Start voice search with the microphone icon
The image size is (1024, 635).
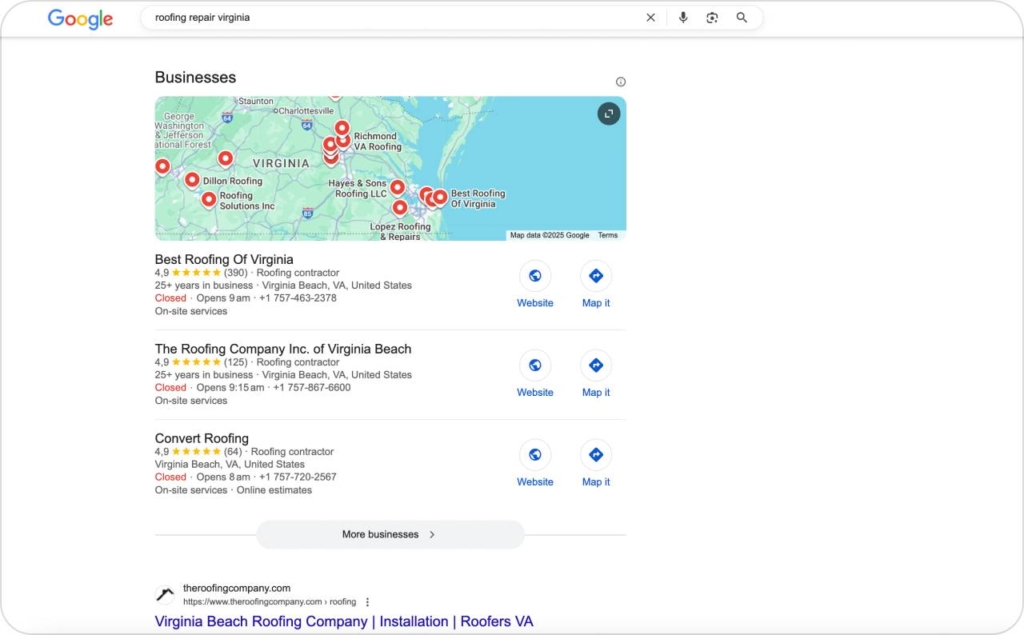[683, 18]
